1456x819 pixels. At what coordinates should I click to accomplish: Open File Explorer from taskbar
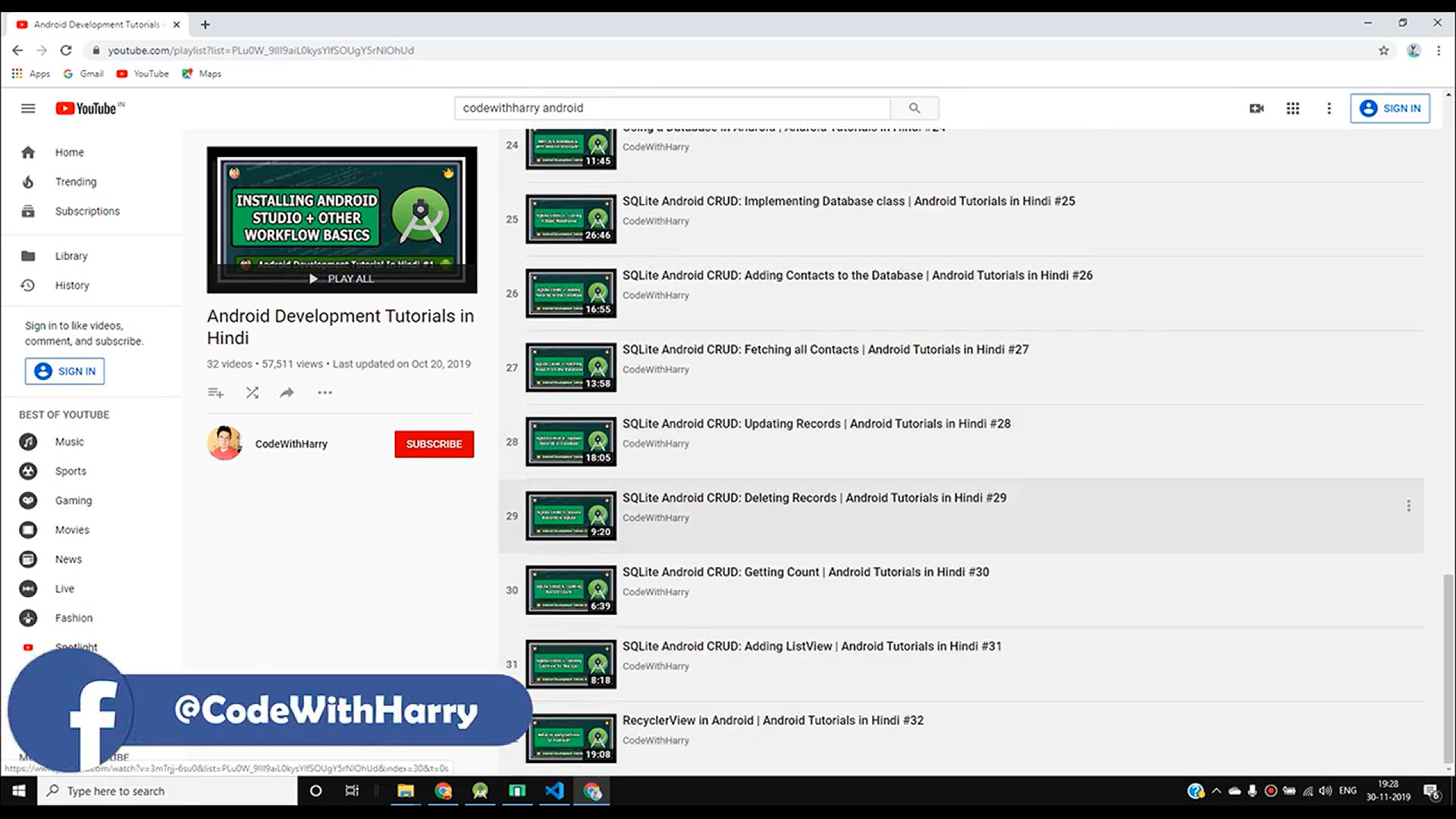[x=406, y=791]
